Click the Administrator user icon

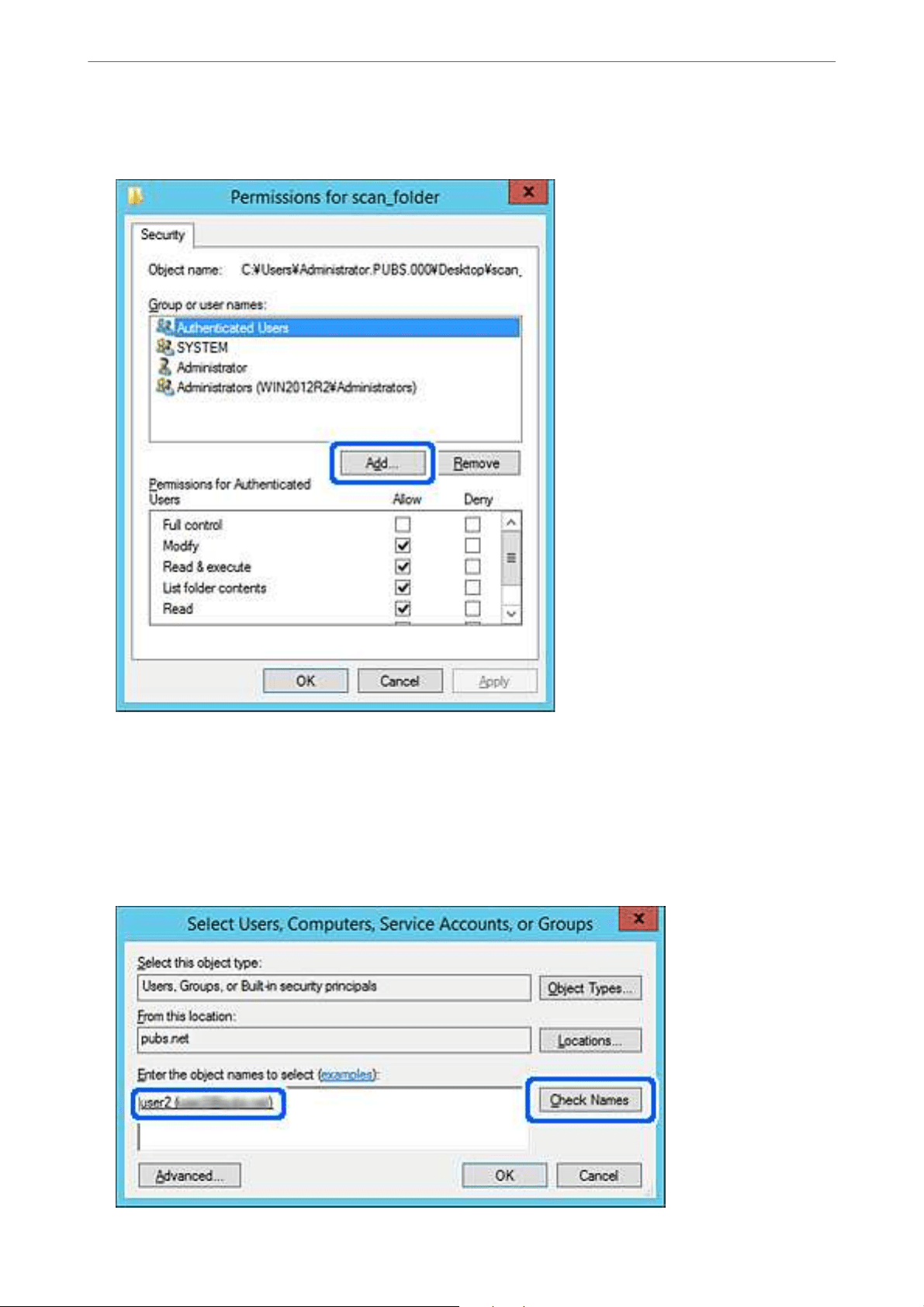click(x=164, y=366)
